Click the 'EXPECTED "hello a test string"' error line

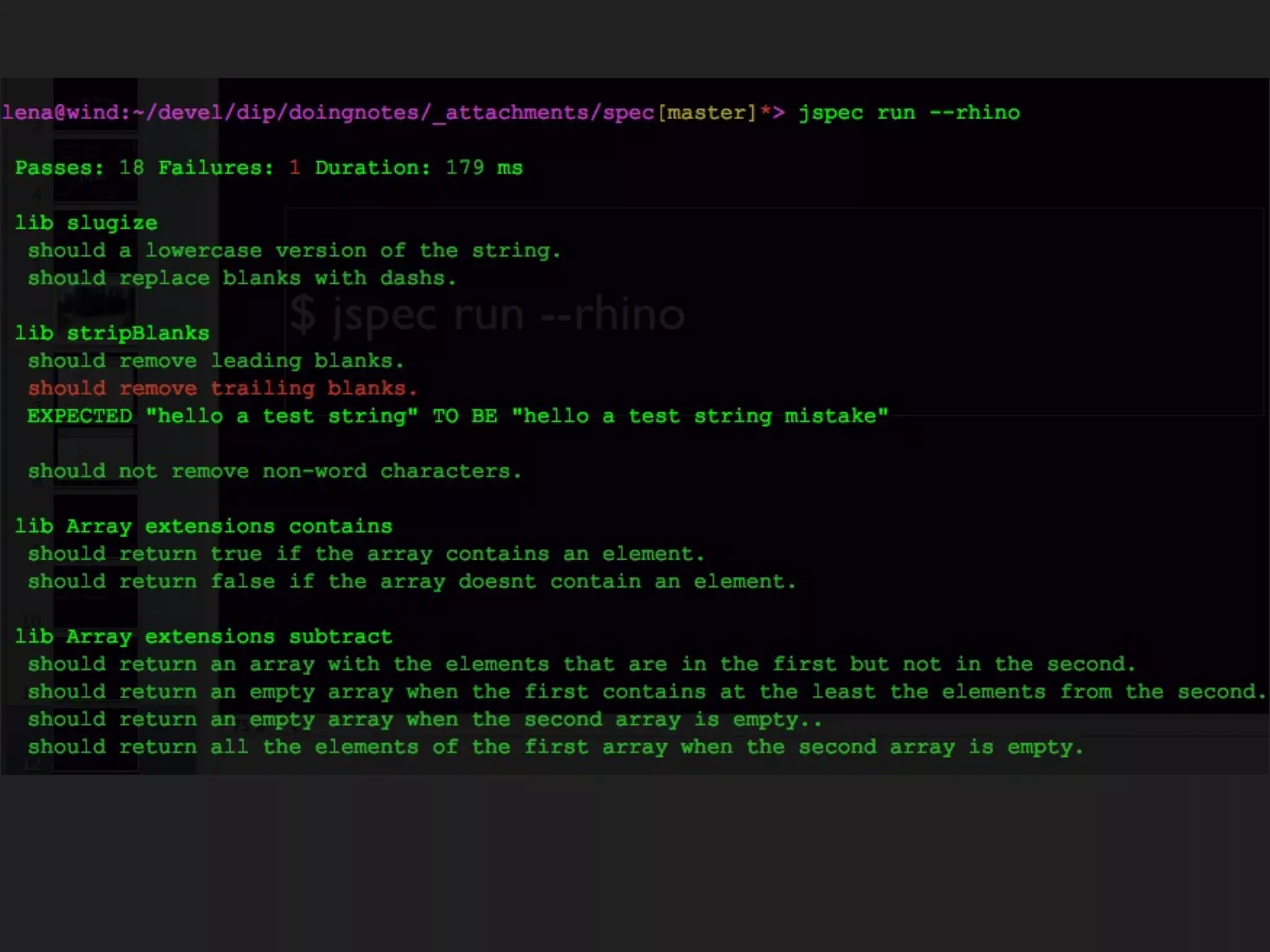(x=458, y=416)
